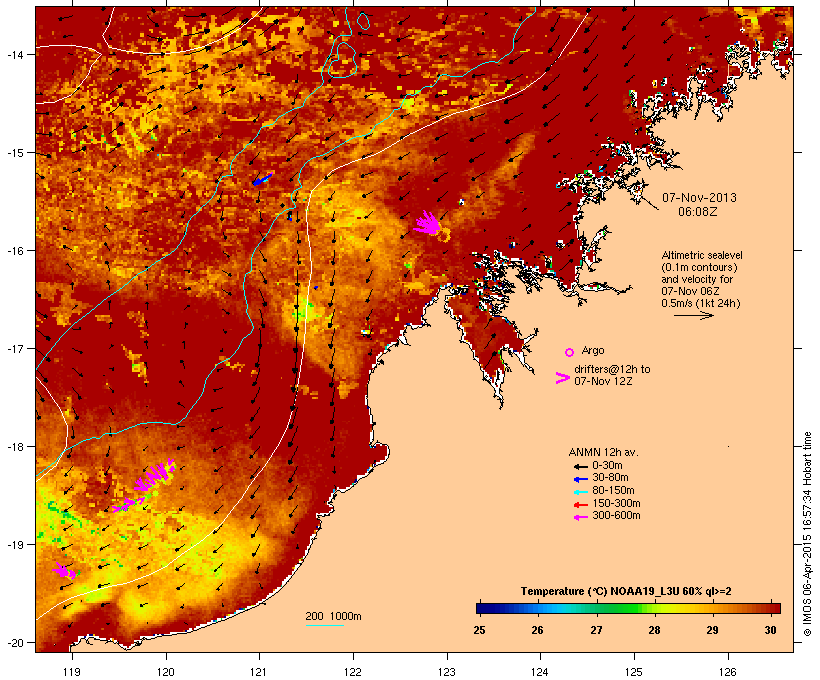The width and height of the screenshot is (820, 680).
Task: Click the latitude axis label -14
Action: (x=14, y=54)
